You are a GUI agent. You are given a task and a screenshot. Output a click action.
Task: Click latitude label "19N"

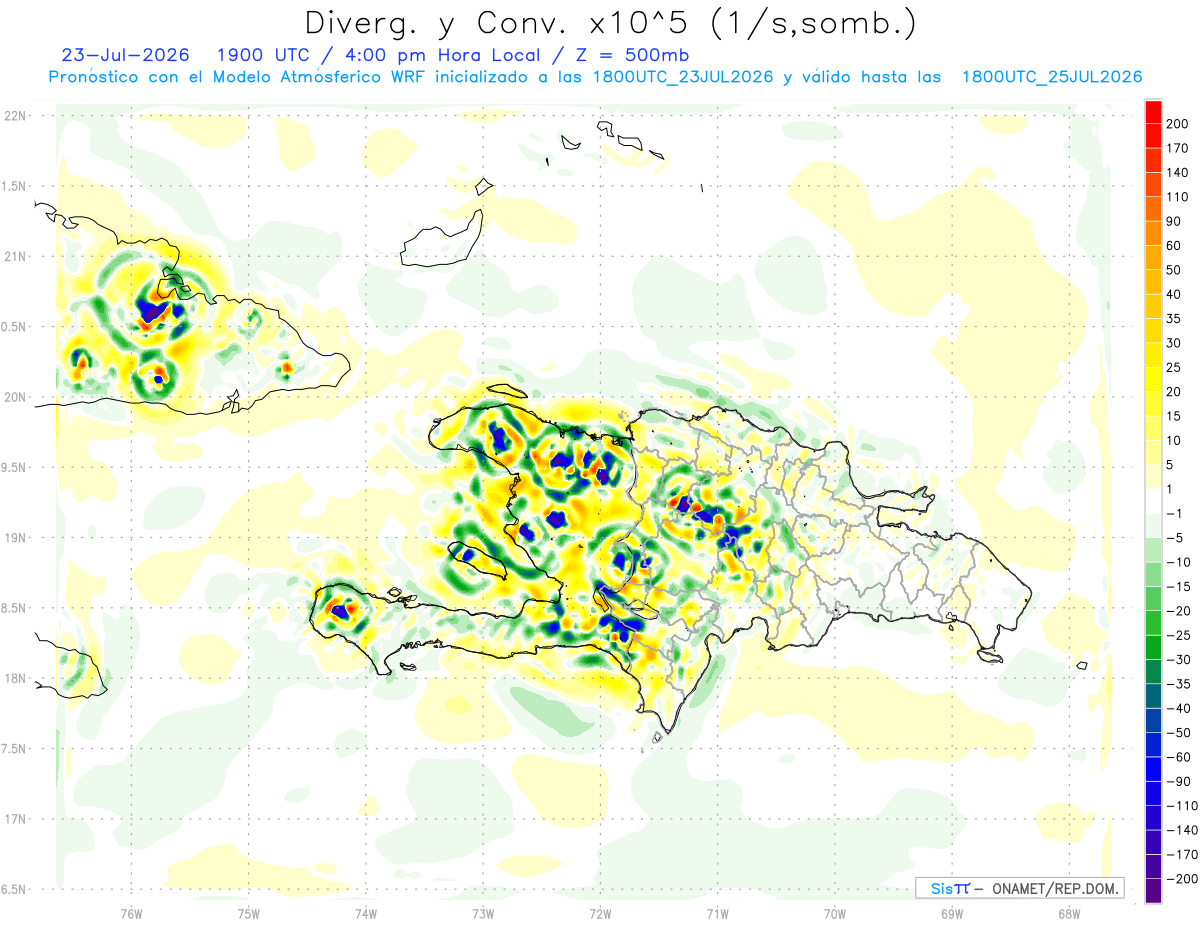[15, 538]
